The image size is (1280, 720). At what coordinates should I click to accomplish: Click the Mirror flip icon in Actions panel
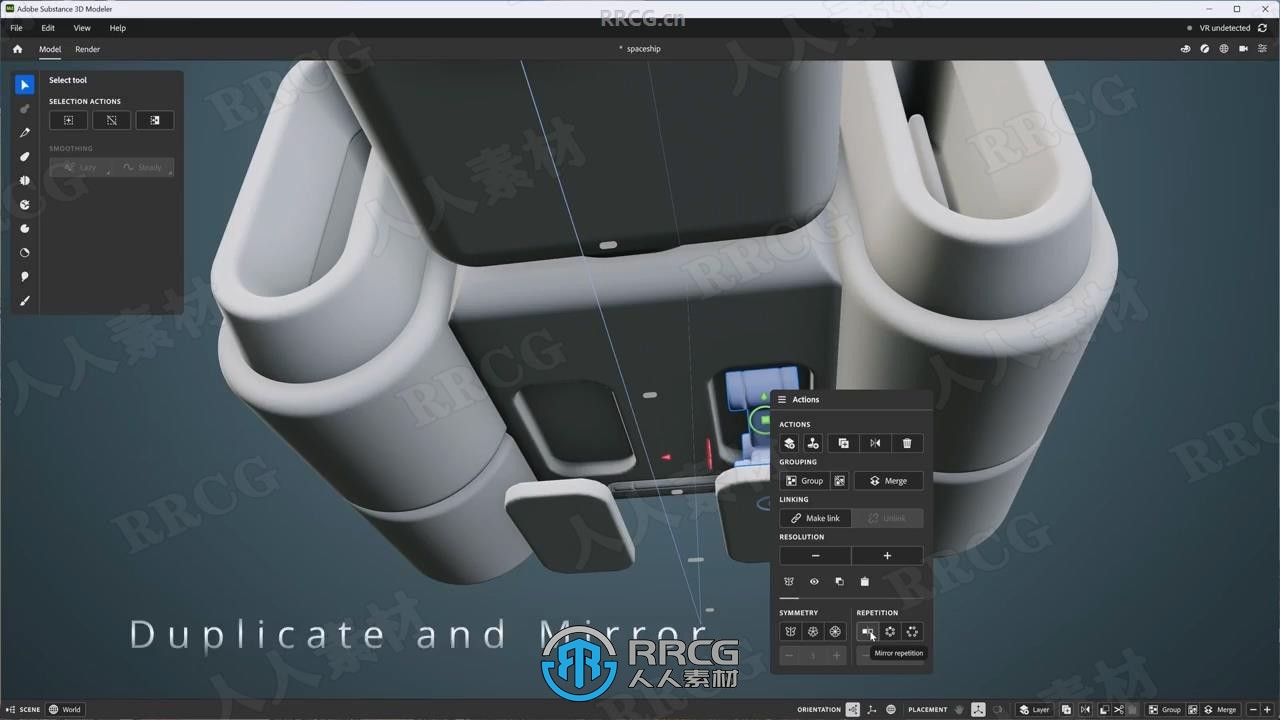(x=875, y=443)
